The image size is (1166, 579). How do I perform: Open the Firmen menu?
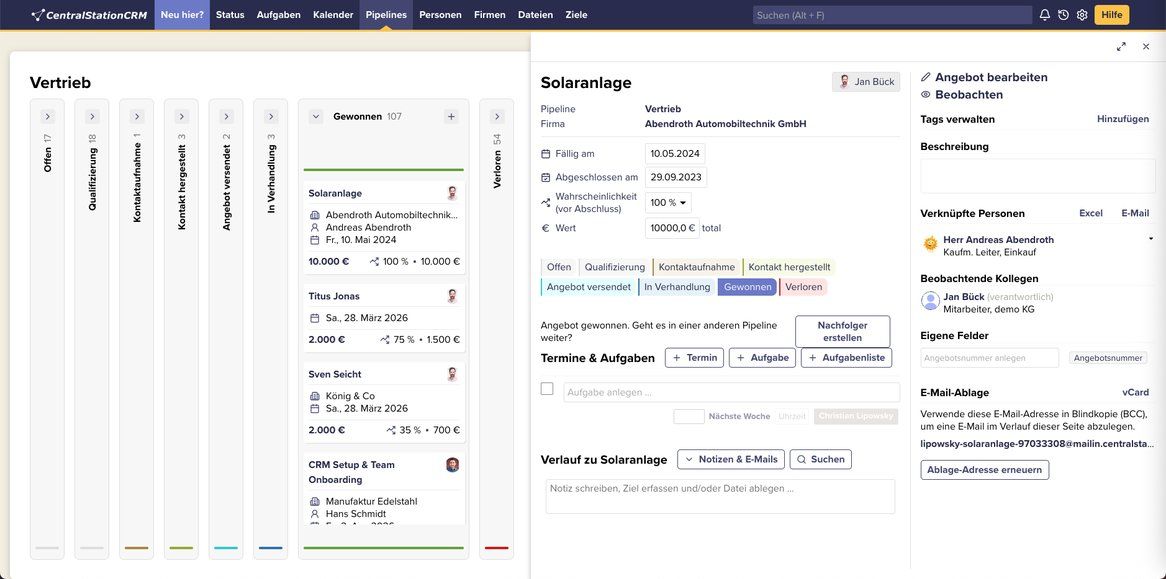(489, 15)
